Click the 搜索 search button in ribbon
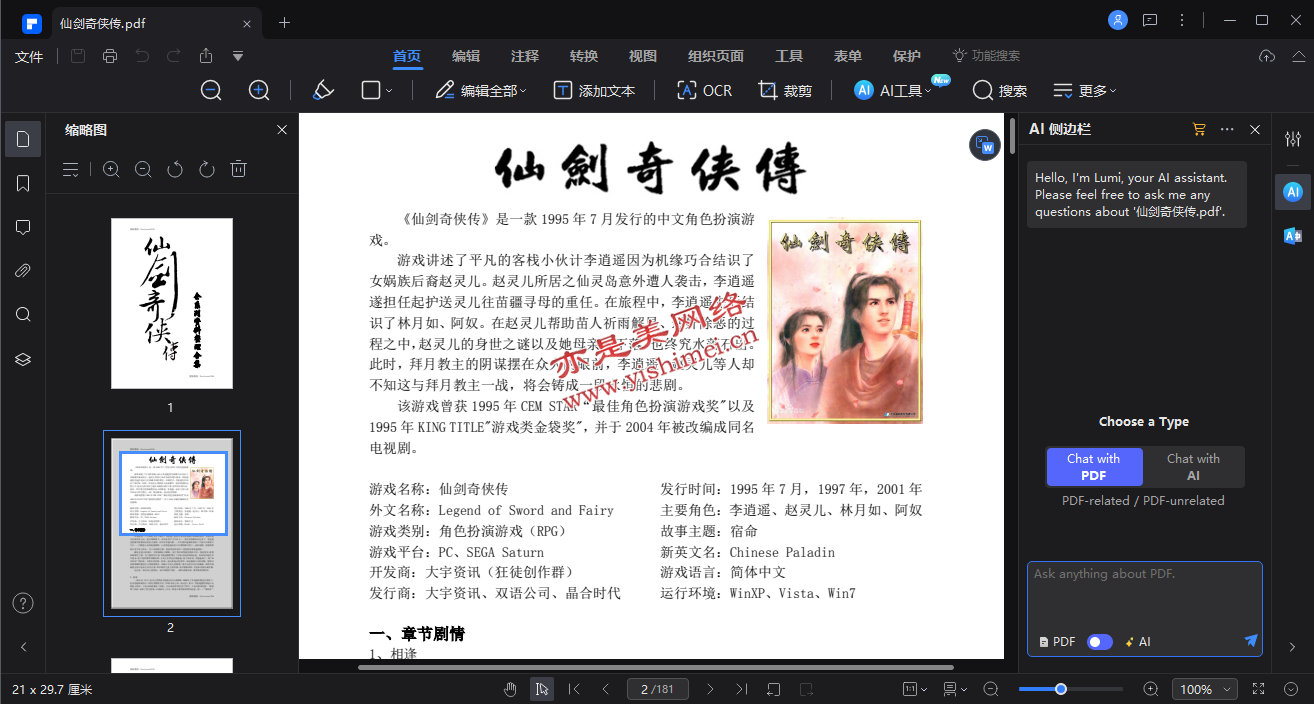This screenshot has height=704, width=1314. point(1000,90)
